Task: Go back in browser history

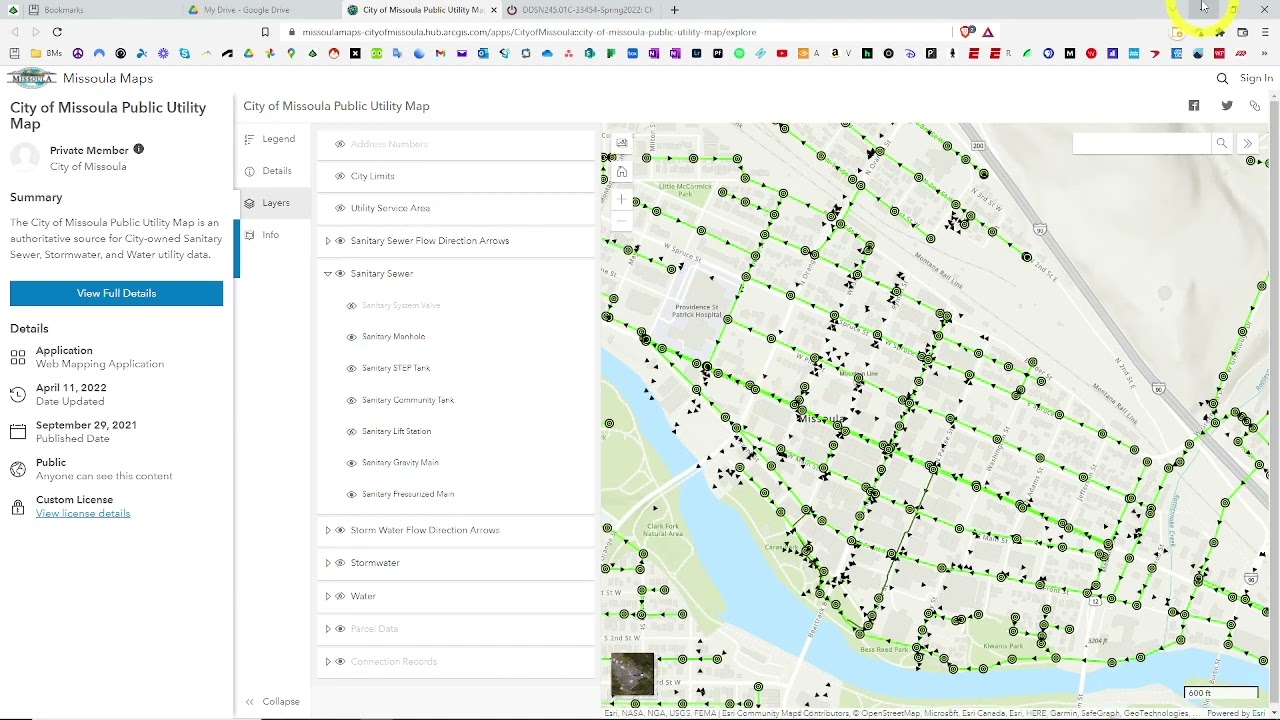Action: [14, 32]
